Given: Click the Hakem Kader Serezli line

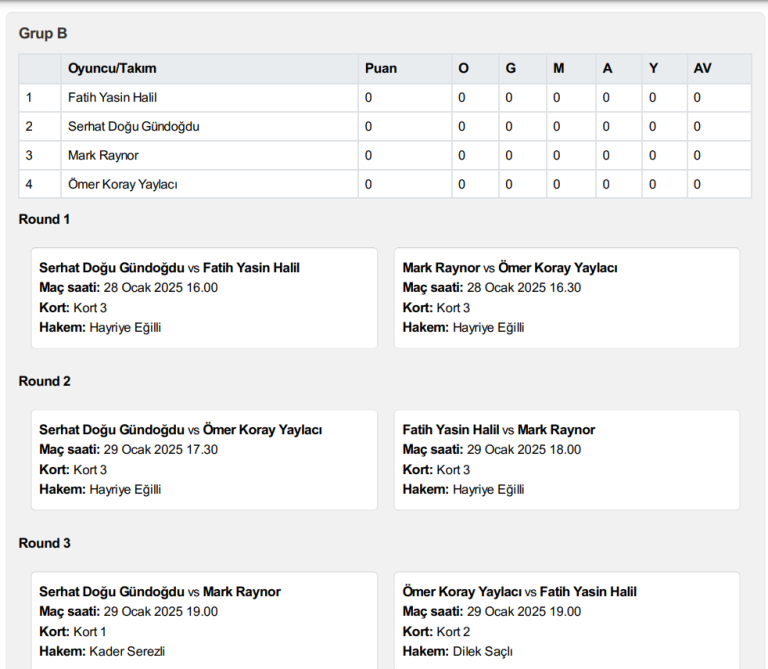Looking at the screenshot, I should pyautogui.click(x=101, y=652).
